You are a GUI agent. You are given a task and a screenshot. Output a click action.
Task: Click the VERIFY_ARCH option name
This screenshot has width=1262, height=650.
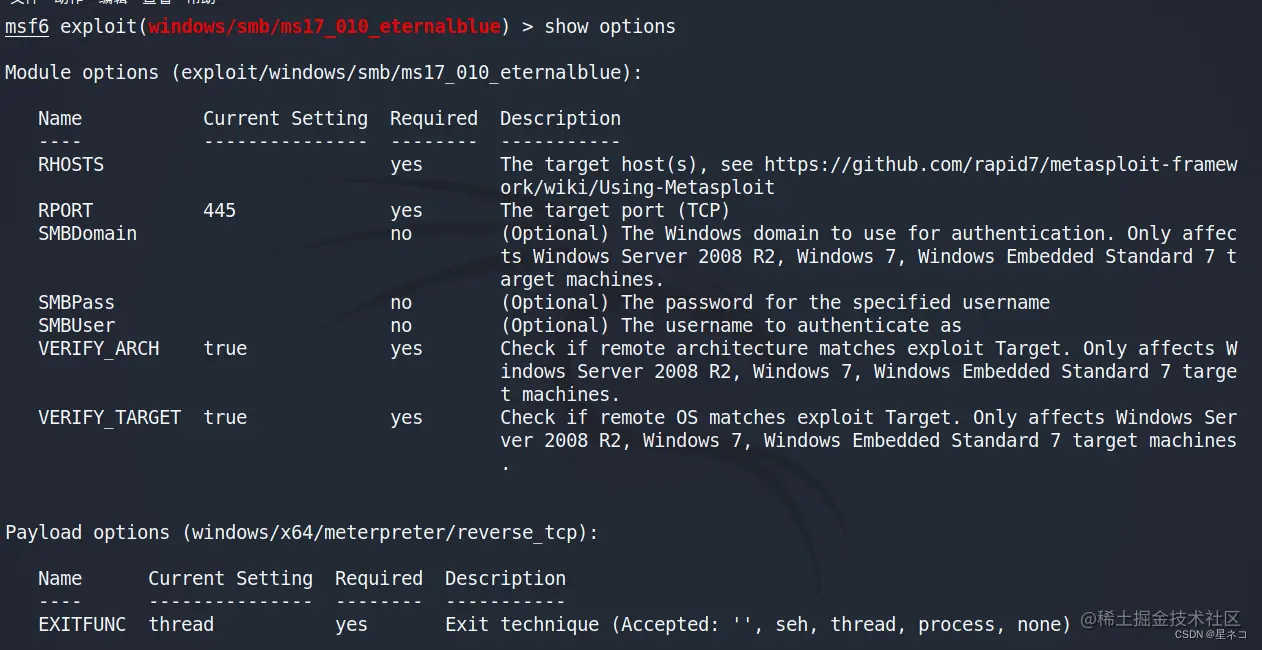coord(98,349)
